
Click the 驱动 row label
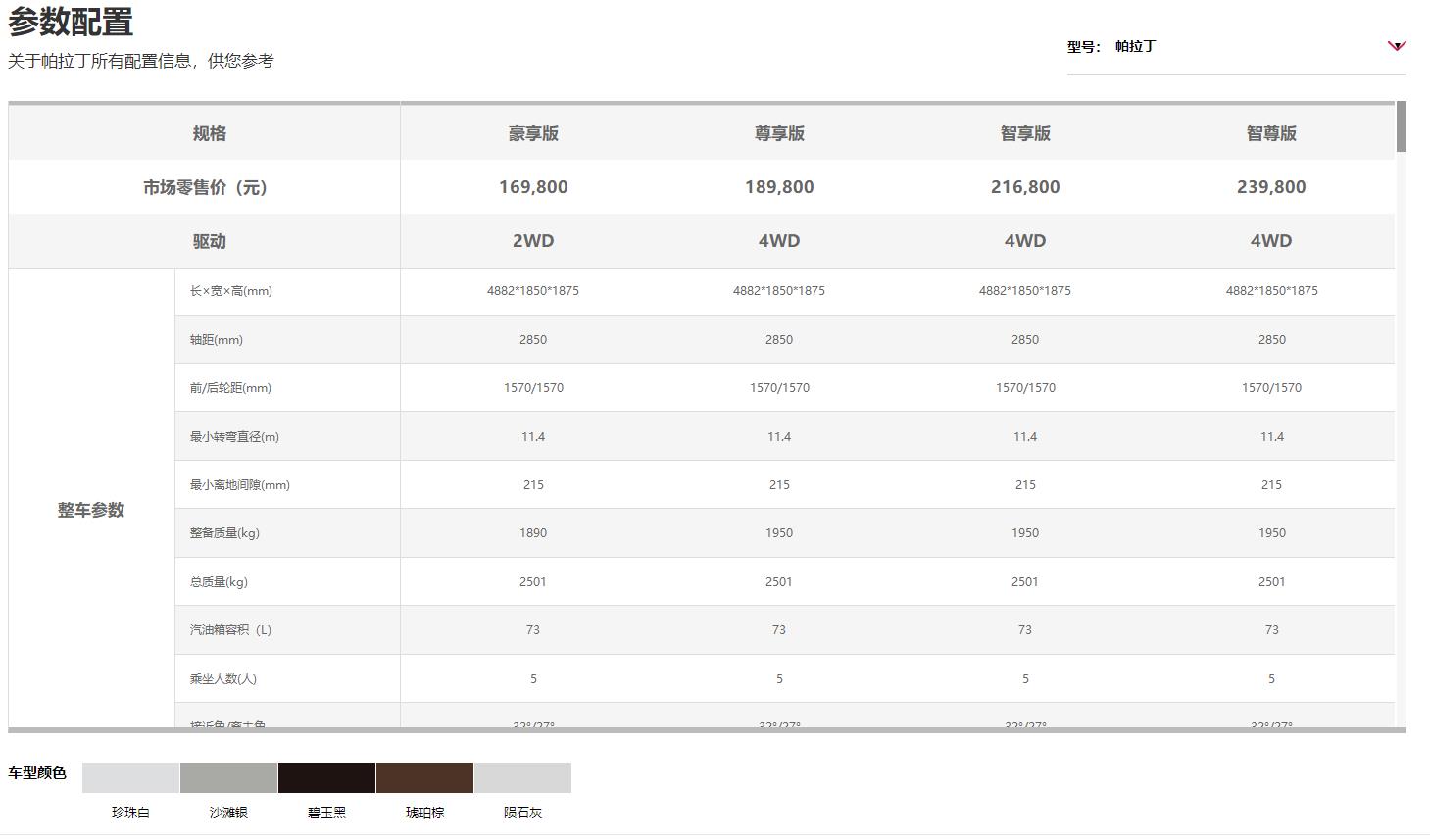pos(209,241)
